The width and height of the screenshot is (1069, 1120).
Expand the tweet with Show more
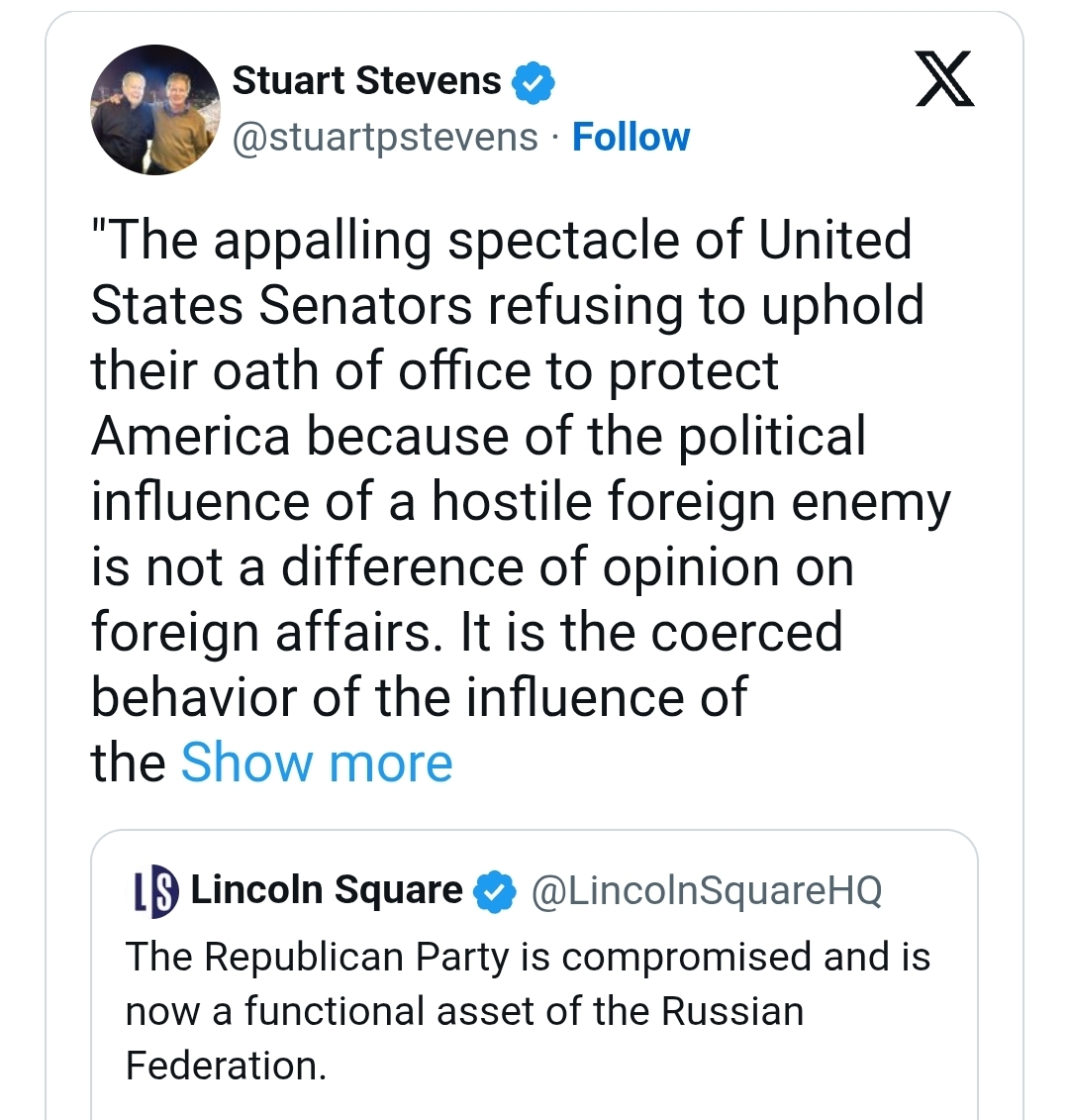click(x=317, y=763)
